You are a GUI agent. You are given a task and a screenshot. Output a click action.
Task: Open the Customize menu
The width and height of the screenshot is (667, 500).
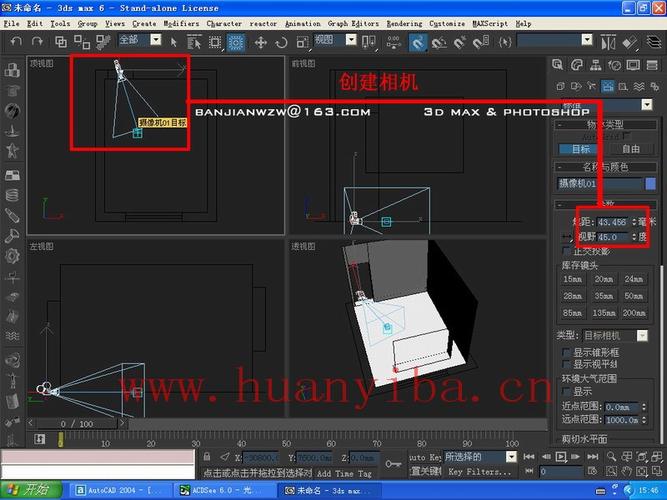click(447, 23)
